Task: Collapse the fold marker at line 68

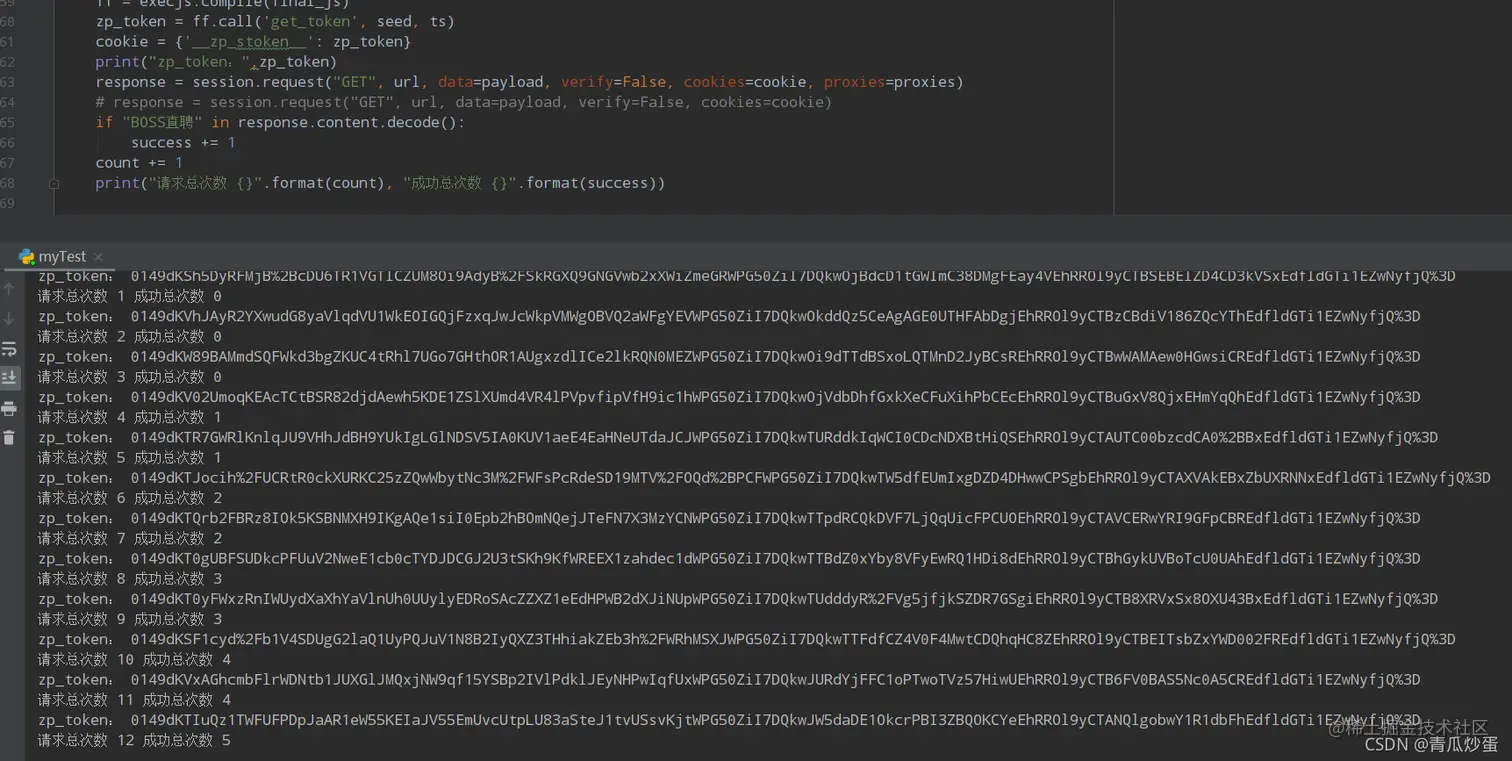Action: coord(55,183)
